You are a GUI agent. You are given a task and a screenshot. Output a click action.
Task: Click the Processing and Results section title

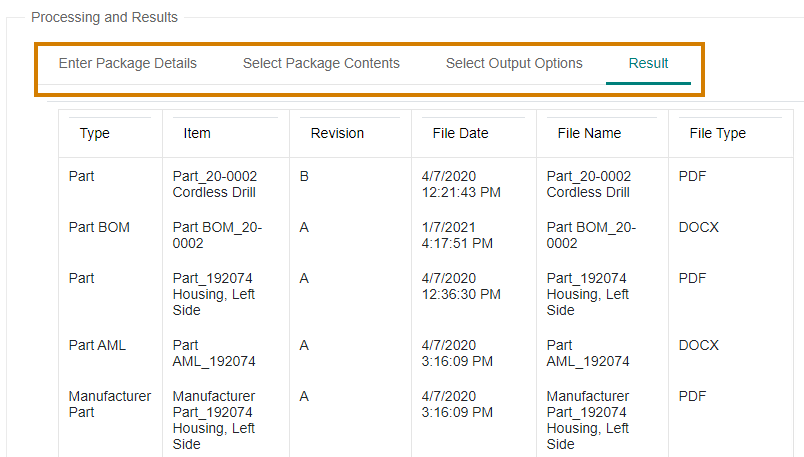point(104,17)
